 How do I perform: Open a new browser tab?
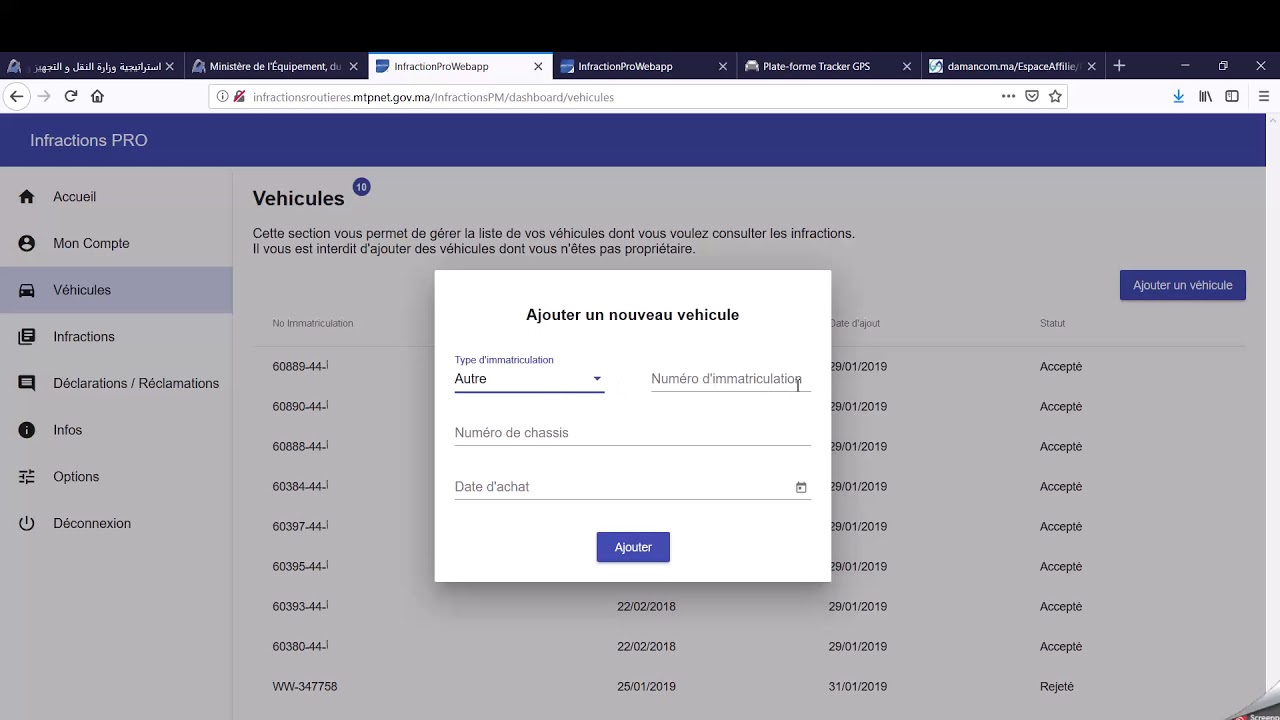(x=1119, y=66)
